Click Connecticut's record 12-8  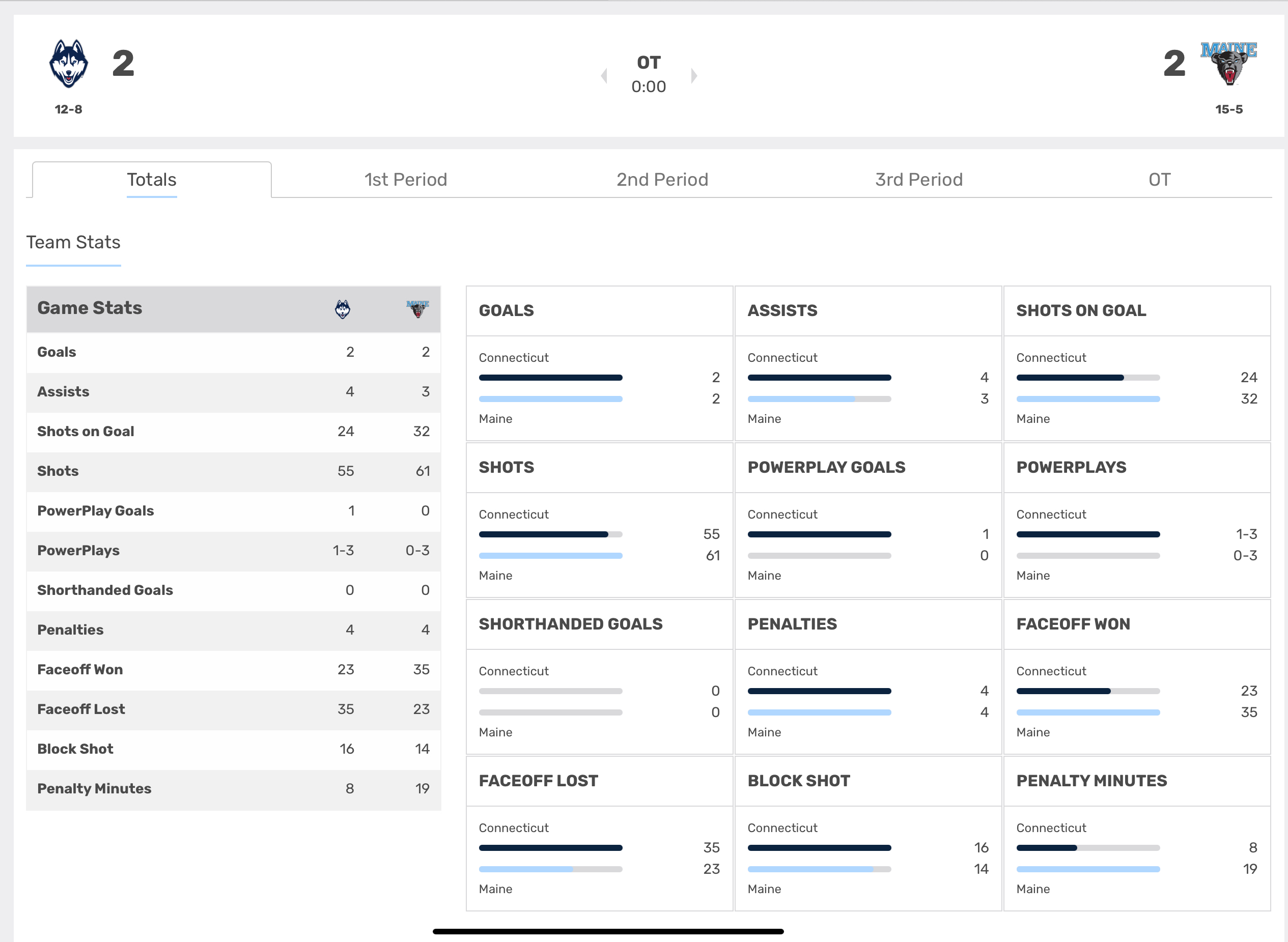coord(68,109)
